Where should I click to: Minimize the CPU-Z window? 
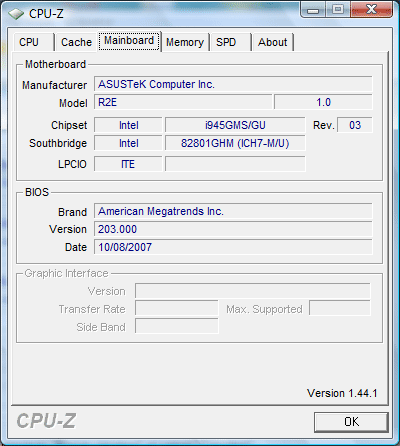point(313,10)
